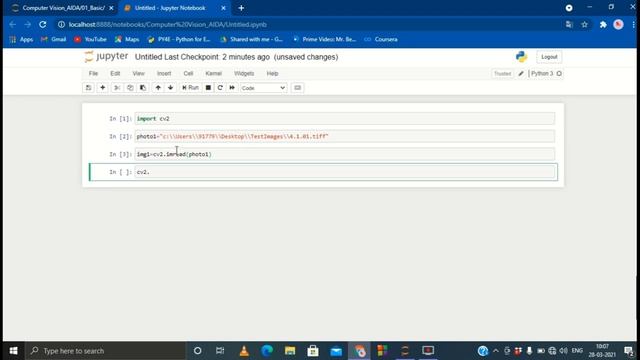This screenshot has height=360, width=640.
Task: Open File Explorer from taskbar
Action: 290,351
